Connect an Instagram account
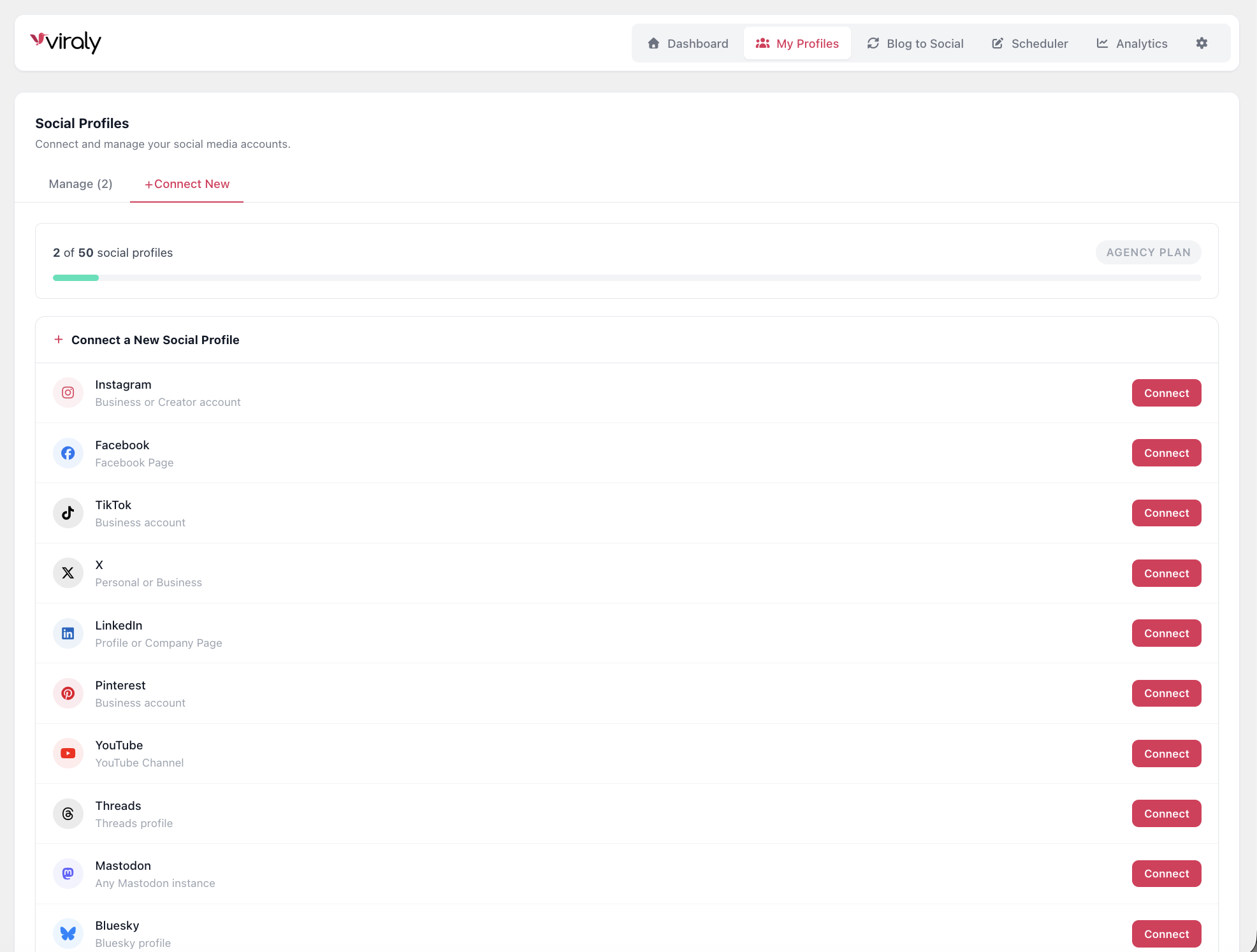 point(1166,393)
